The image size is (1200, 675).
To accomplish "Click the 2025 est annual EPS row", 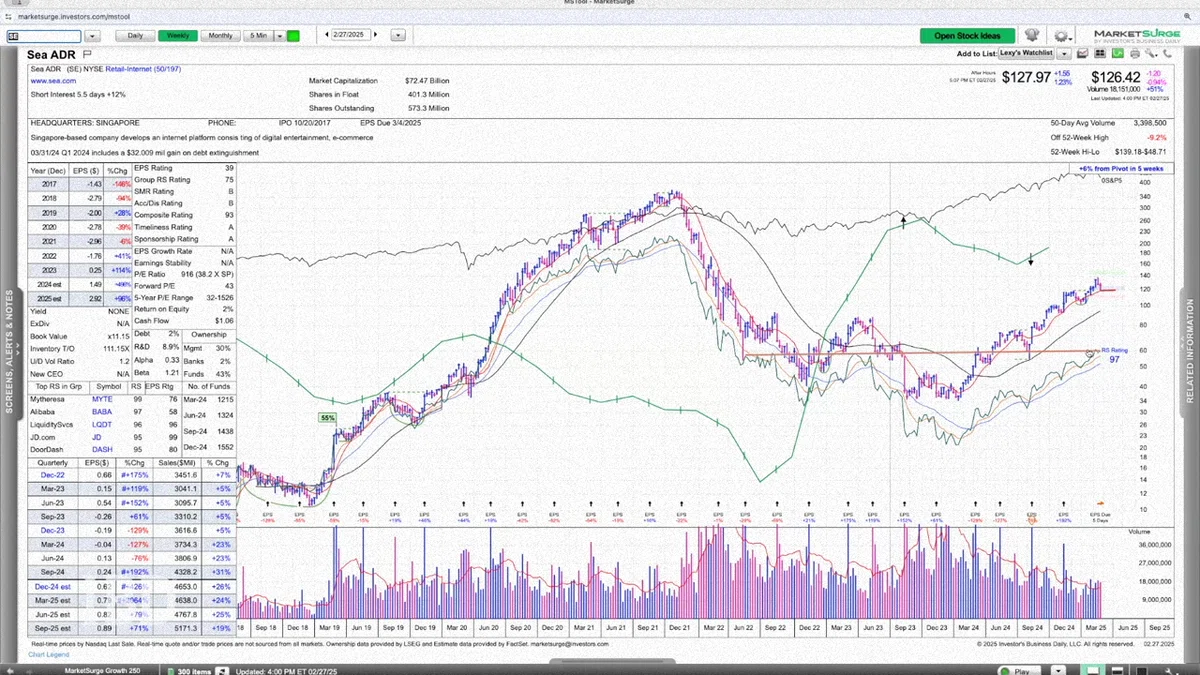I will [81, 299].
